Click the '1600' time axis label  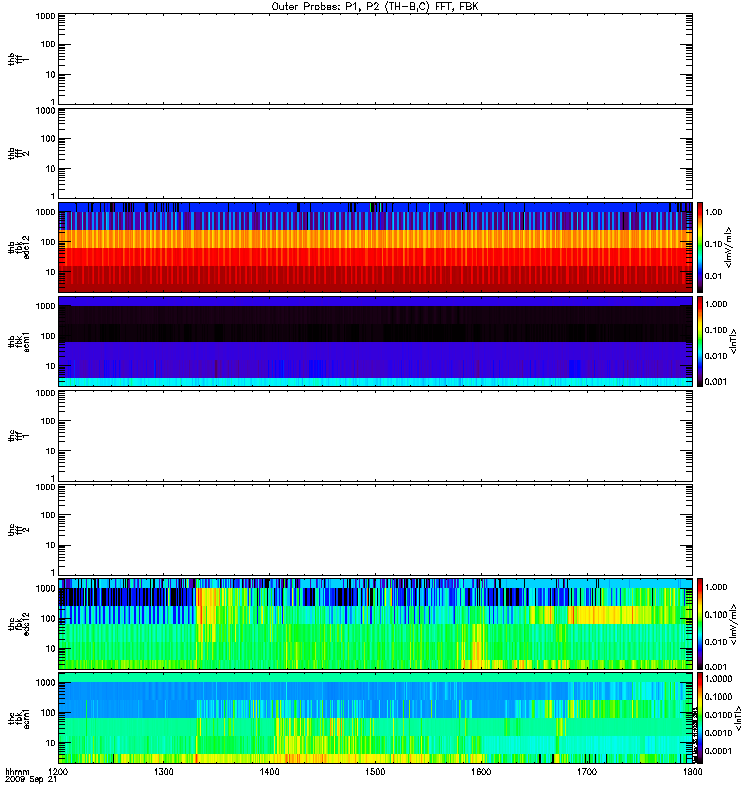coord(481,771)
